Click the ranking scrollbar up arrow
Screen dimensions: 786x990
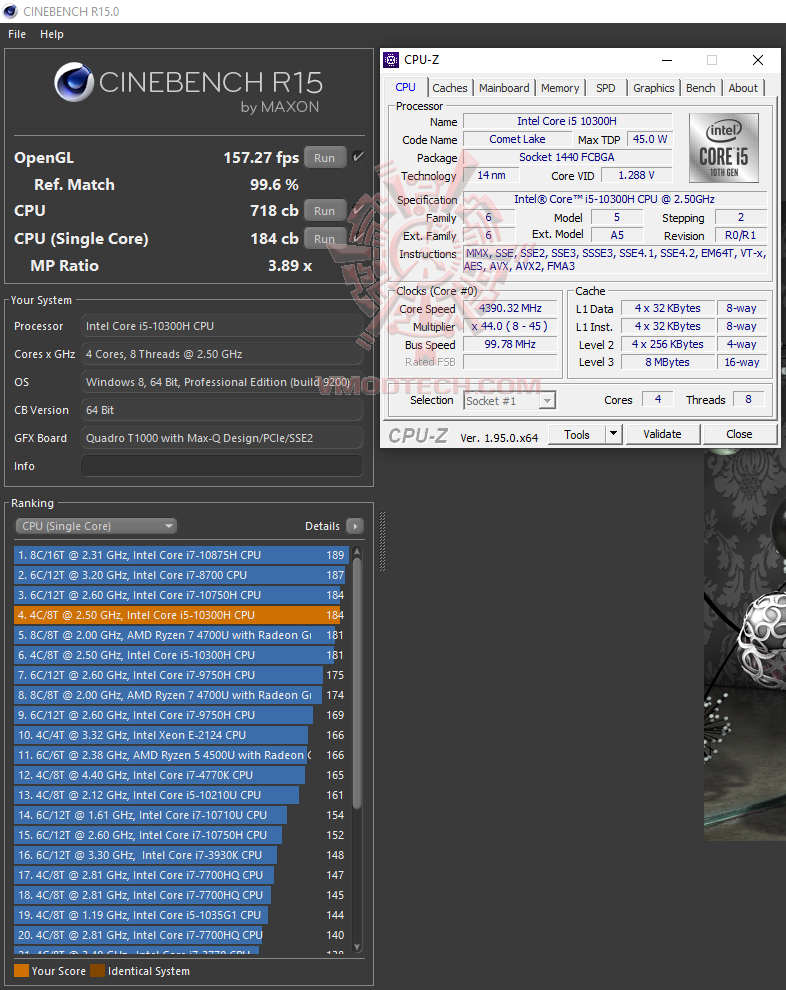[357, 552]
